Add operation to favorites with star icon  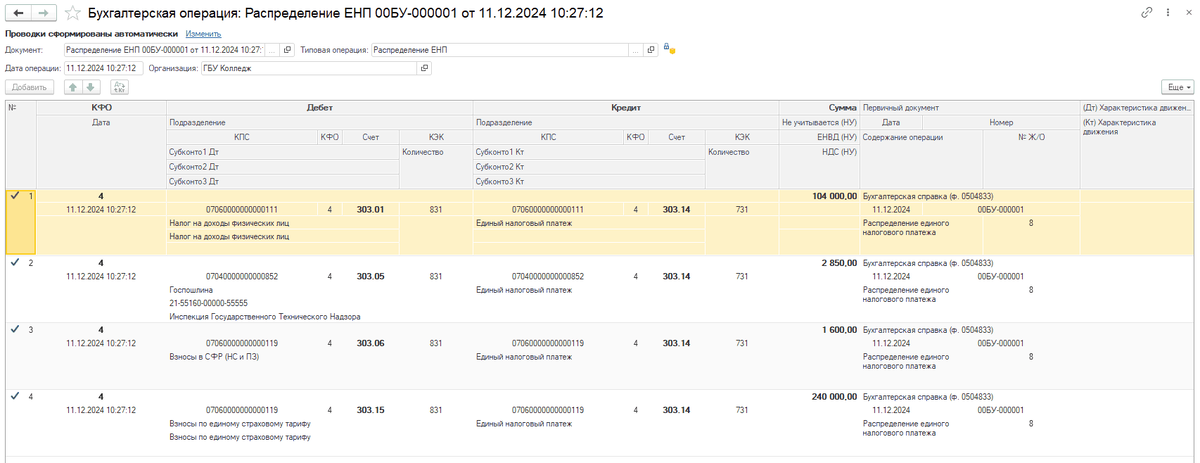[72, 14]
